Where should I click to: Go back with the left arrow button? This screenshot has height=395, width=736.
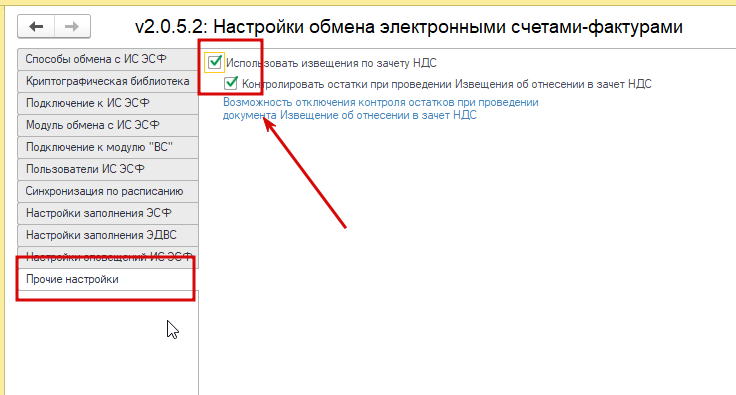(x=36, y=27)
